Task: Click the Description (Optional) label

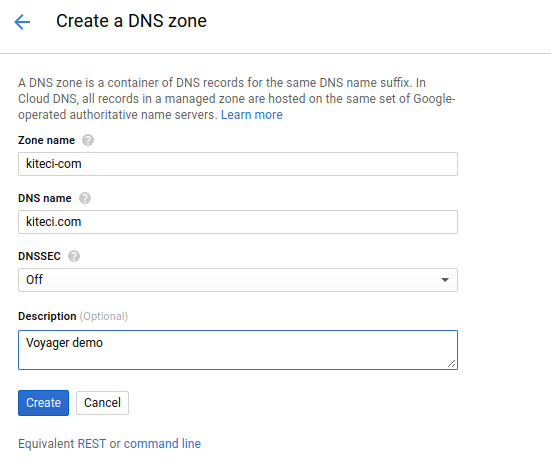Action: click(x=73, y=316)
